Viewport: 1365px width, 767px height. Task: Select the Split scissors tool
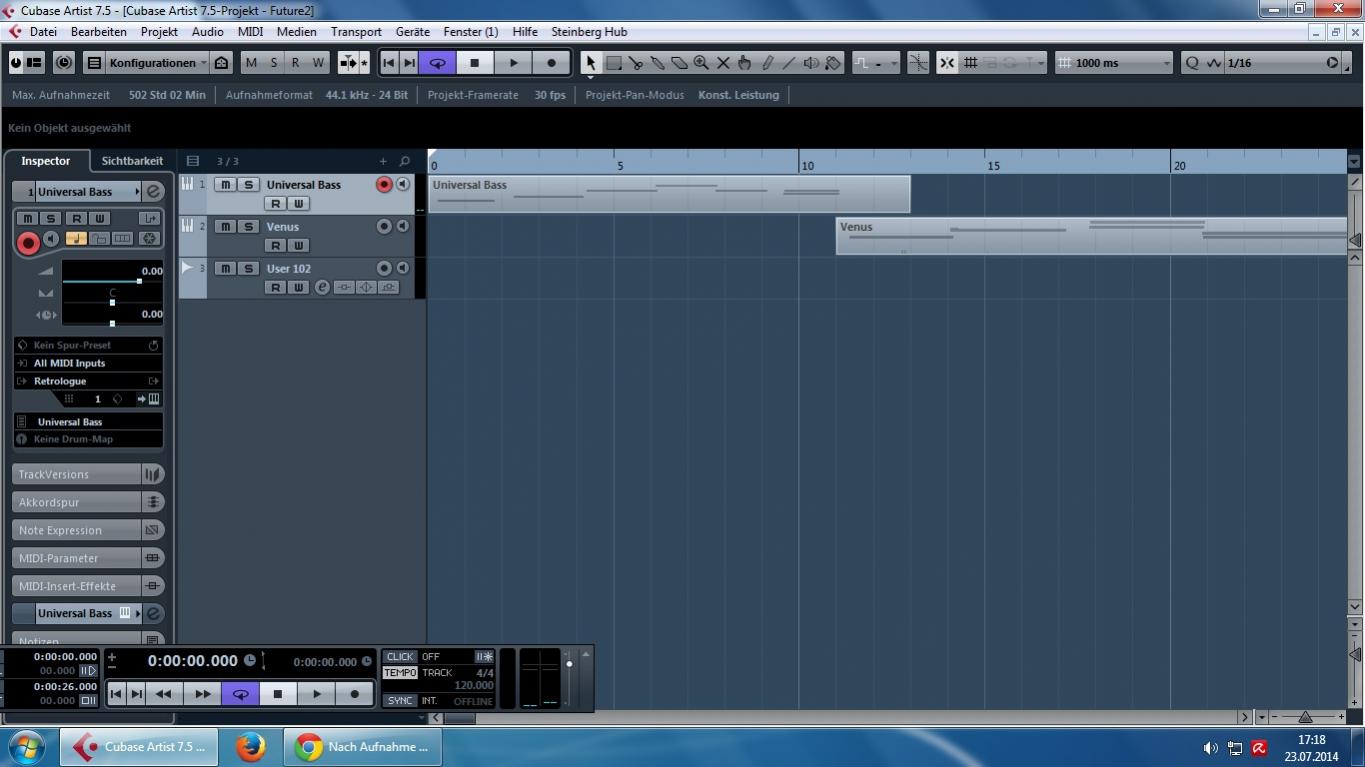click(636, 63)
